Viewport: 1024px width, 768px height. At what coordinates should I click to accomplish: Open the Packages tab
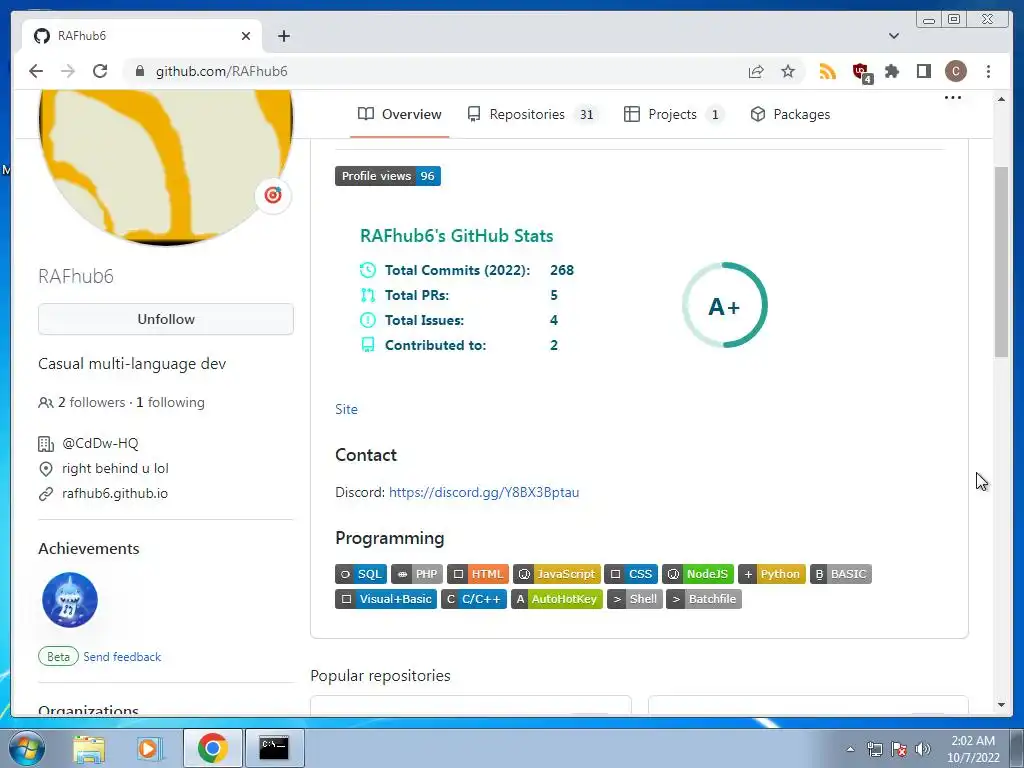pos(790,114)
